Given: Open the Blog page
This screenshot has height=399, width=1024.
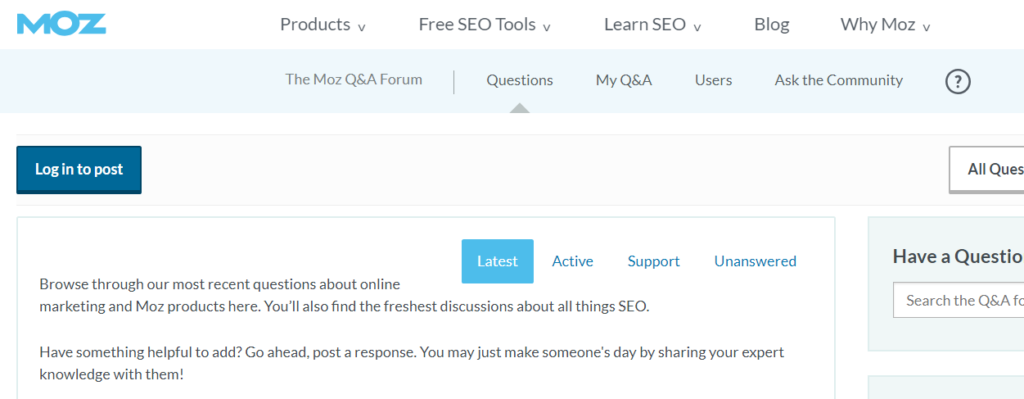Looking at the screenshot, I should (x=771, y=25).
